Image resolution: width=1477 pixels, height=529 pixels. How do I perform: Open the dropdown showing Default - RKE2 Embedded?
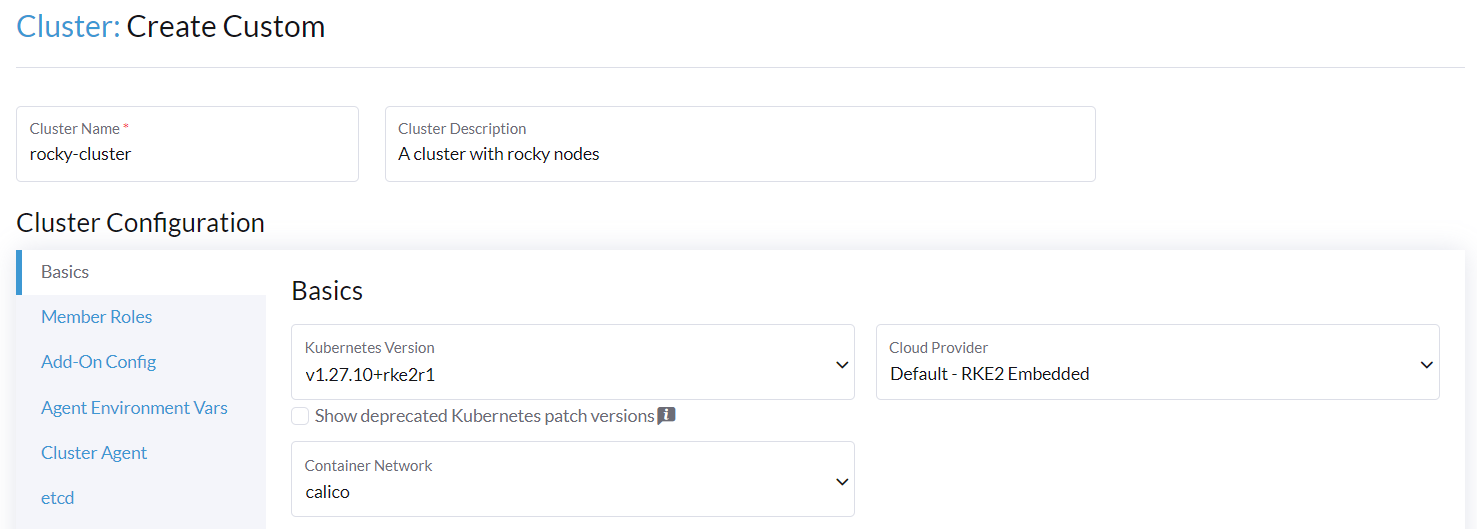[1140, 375]
